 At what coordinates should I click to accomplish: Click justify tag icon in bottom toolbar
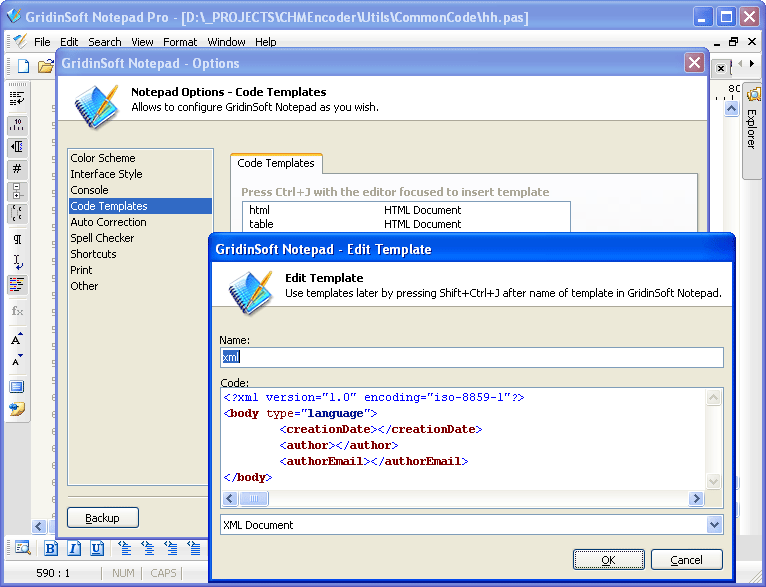pyautogui.click(x=194, y=548)
